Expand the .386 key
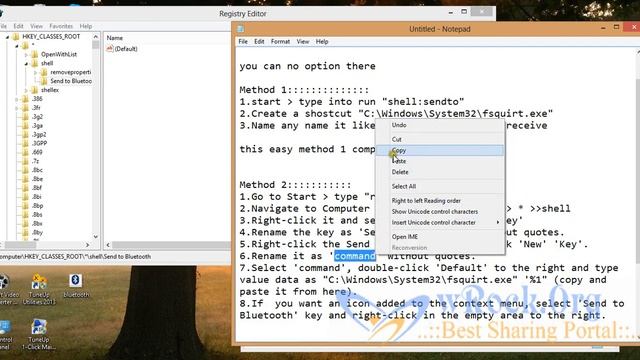The image size is (640, 360). click(x=17, y=99)
